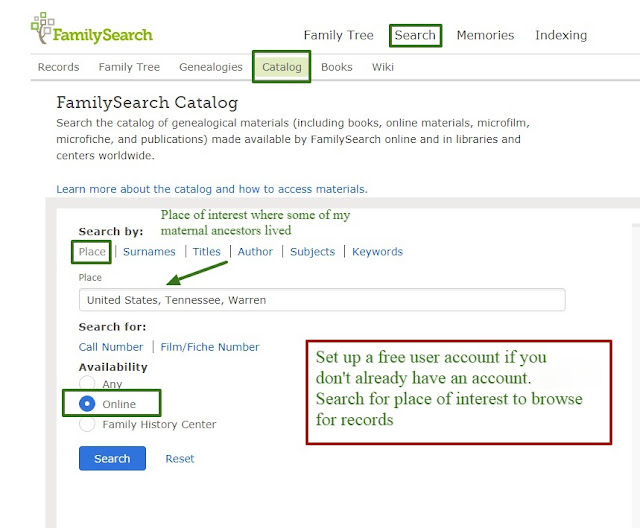Image resolution: width=640 pixels, height=528 pixels.
Task: Reset the search form
Action: 180,459
